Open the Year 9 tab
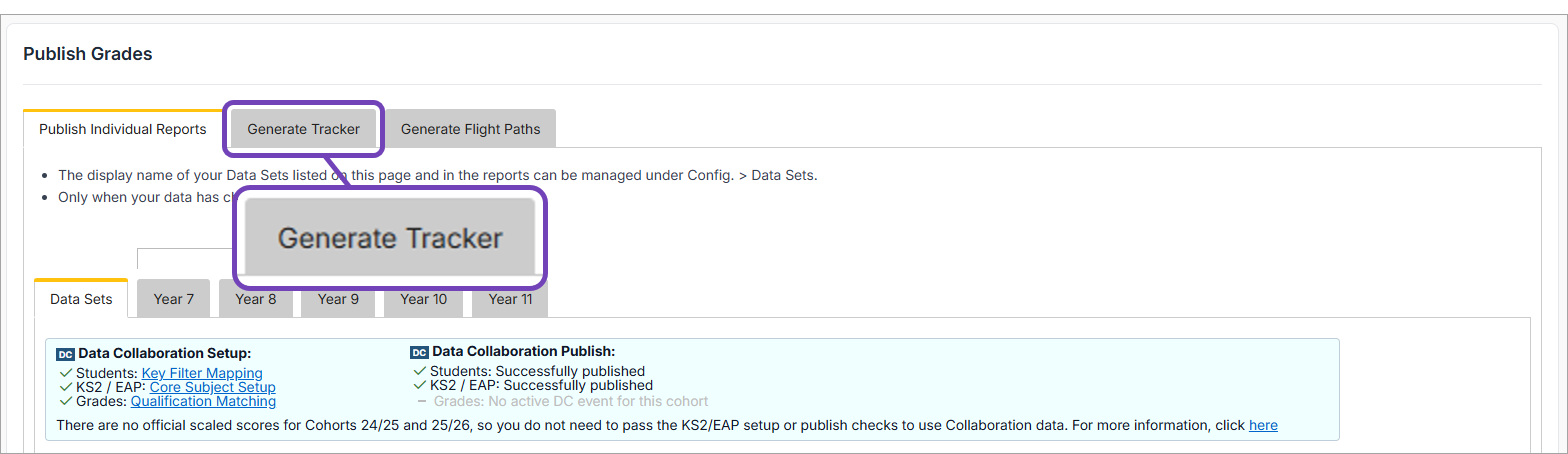The height and width of the screenshot is (454, 1568). 338,299
